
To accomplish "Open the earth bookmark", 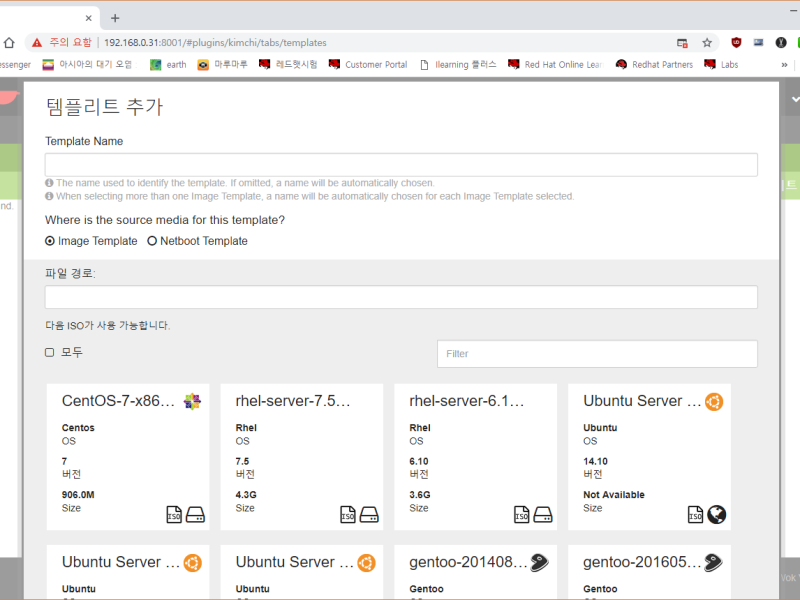I will click(168, 65).
